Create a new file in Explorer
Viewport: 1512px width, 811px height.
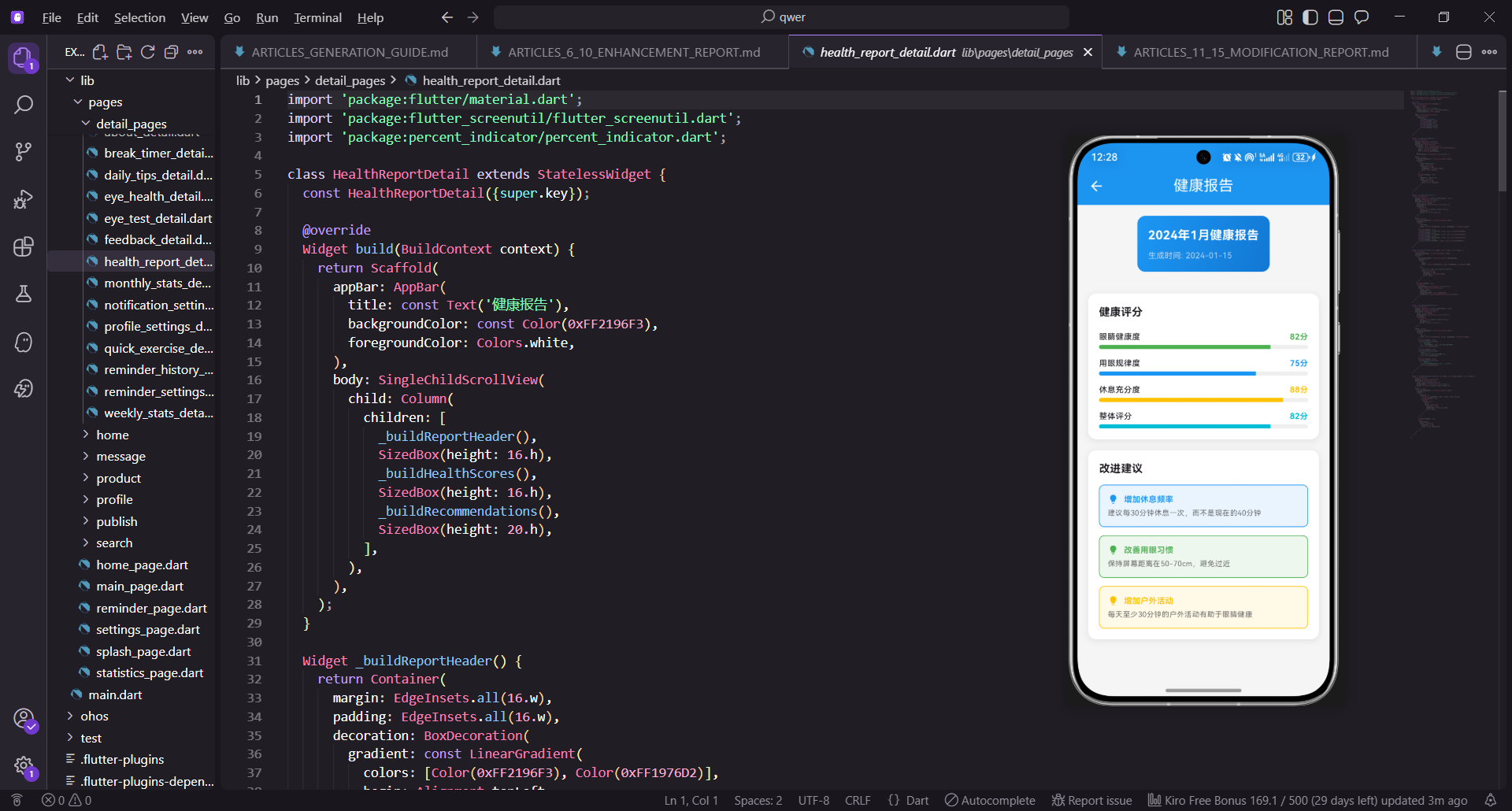pos(100,52)
